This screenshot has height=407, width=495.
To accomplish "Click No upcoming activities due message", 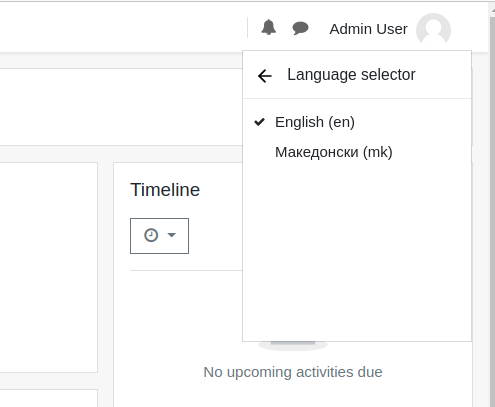I will pos(293,372).
